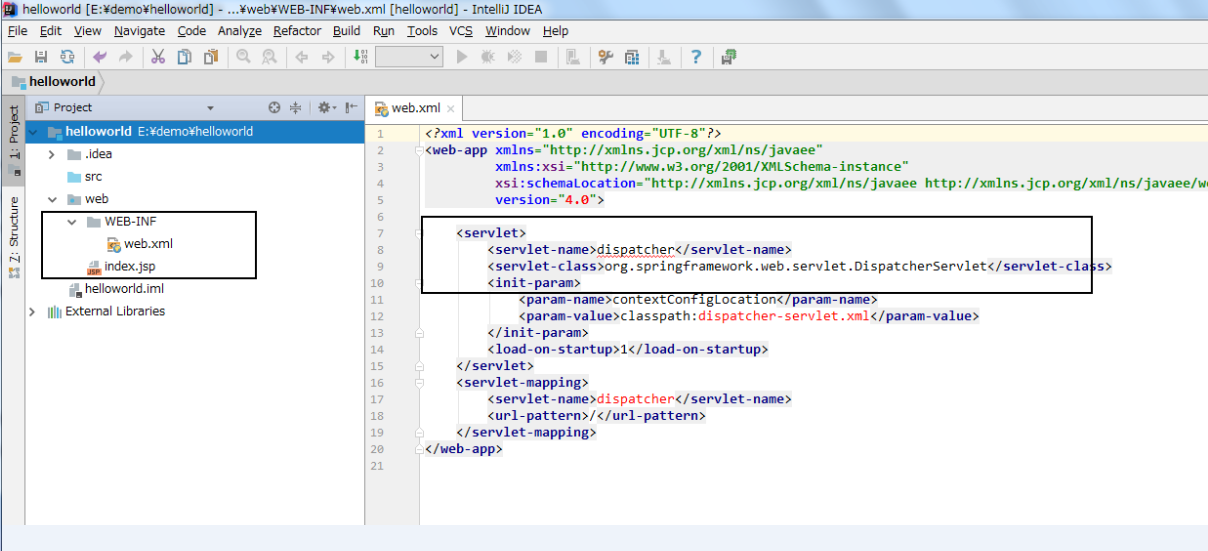Image resolution: width=1208 pixels, height=551 pixels.
Task: Open the VCS menu
Action: click(x=460, y=31)
